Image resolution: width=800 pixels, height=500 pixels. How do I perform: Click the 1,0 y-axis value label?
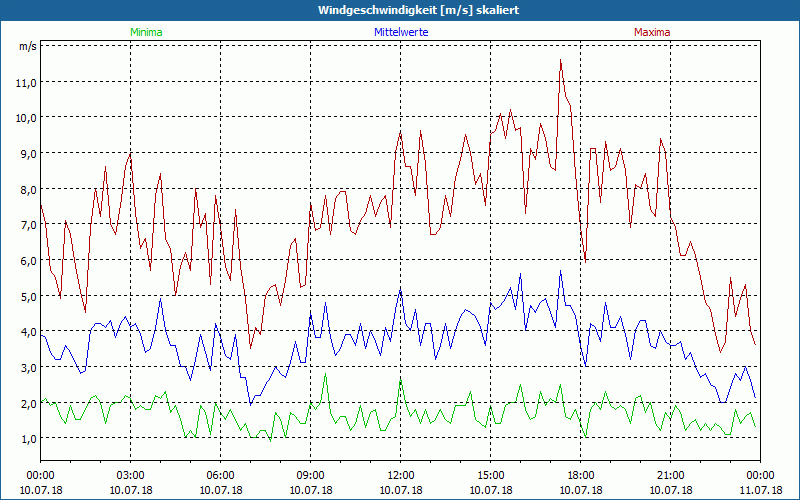(28, 439)
